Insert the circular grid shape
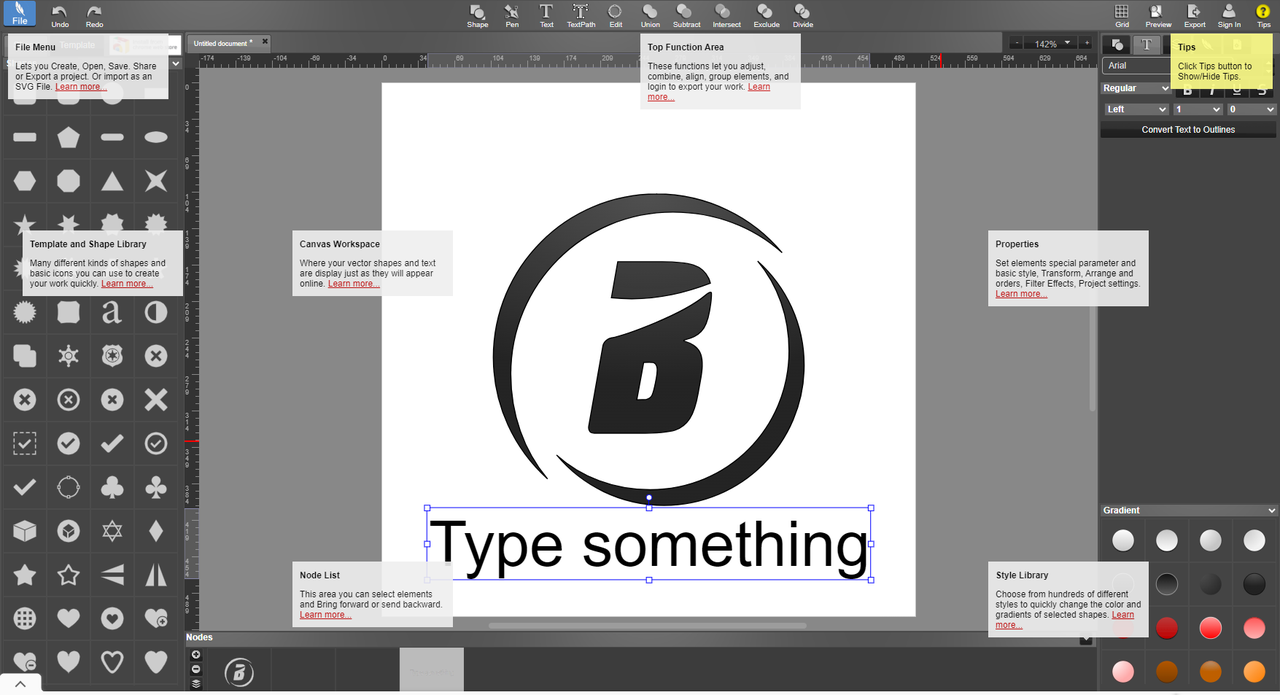Screen dimensions: 1280x695 point(24,618)
